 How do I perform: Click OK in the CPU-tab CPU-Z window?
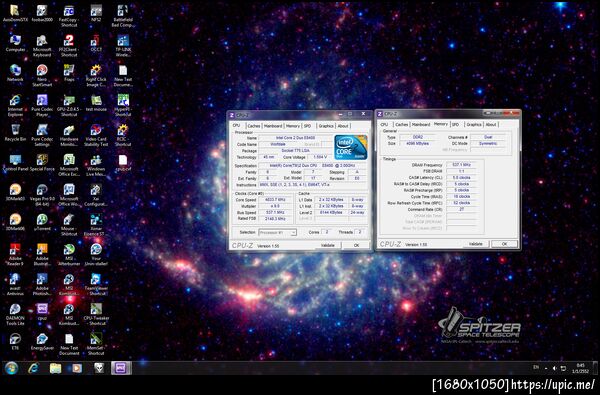356,245
